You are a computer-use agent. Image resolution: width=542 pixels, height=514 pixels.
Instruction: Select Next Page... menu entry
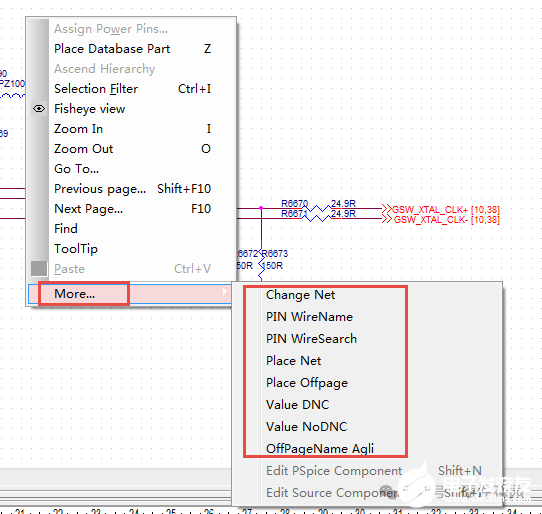[131, 209]
